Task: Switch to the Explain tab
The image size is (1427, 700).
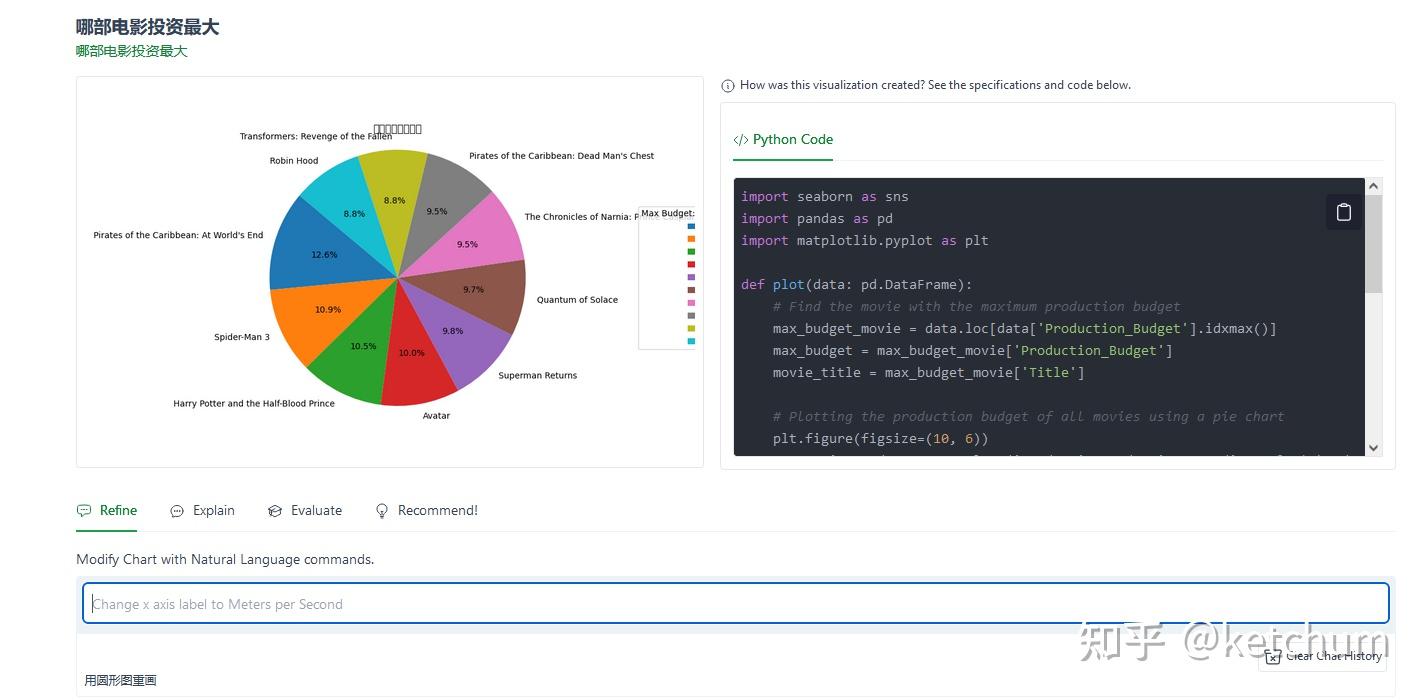Action: tap(213, 511)
